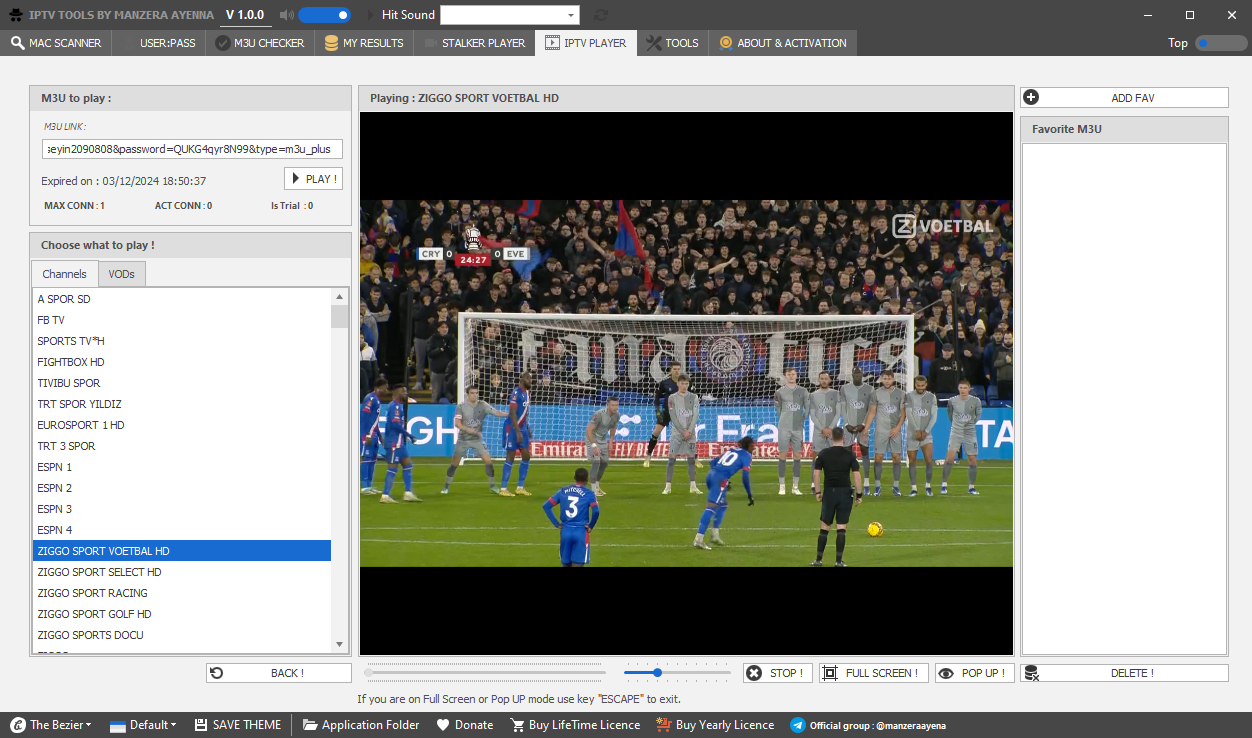Select channel ZIGGO SPORT SELECT HD
This screenshot has height=738, width=1252.
tap(182, 572)
